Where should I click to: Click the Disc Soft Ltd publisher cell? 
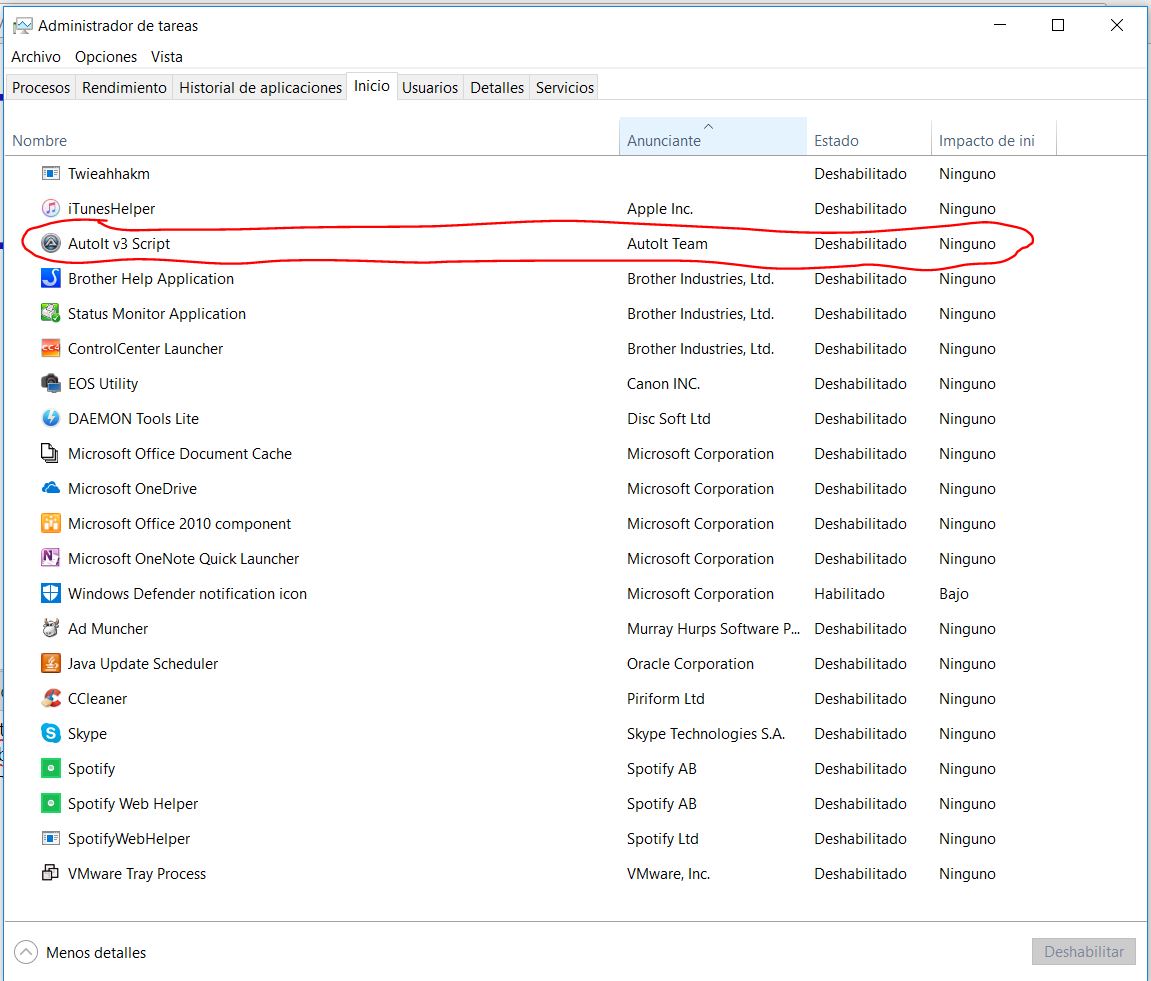click(x=669, y=419)
